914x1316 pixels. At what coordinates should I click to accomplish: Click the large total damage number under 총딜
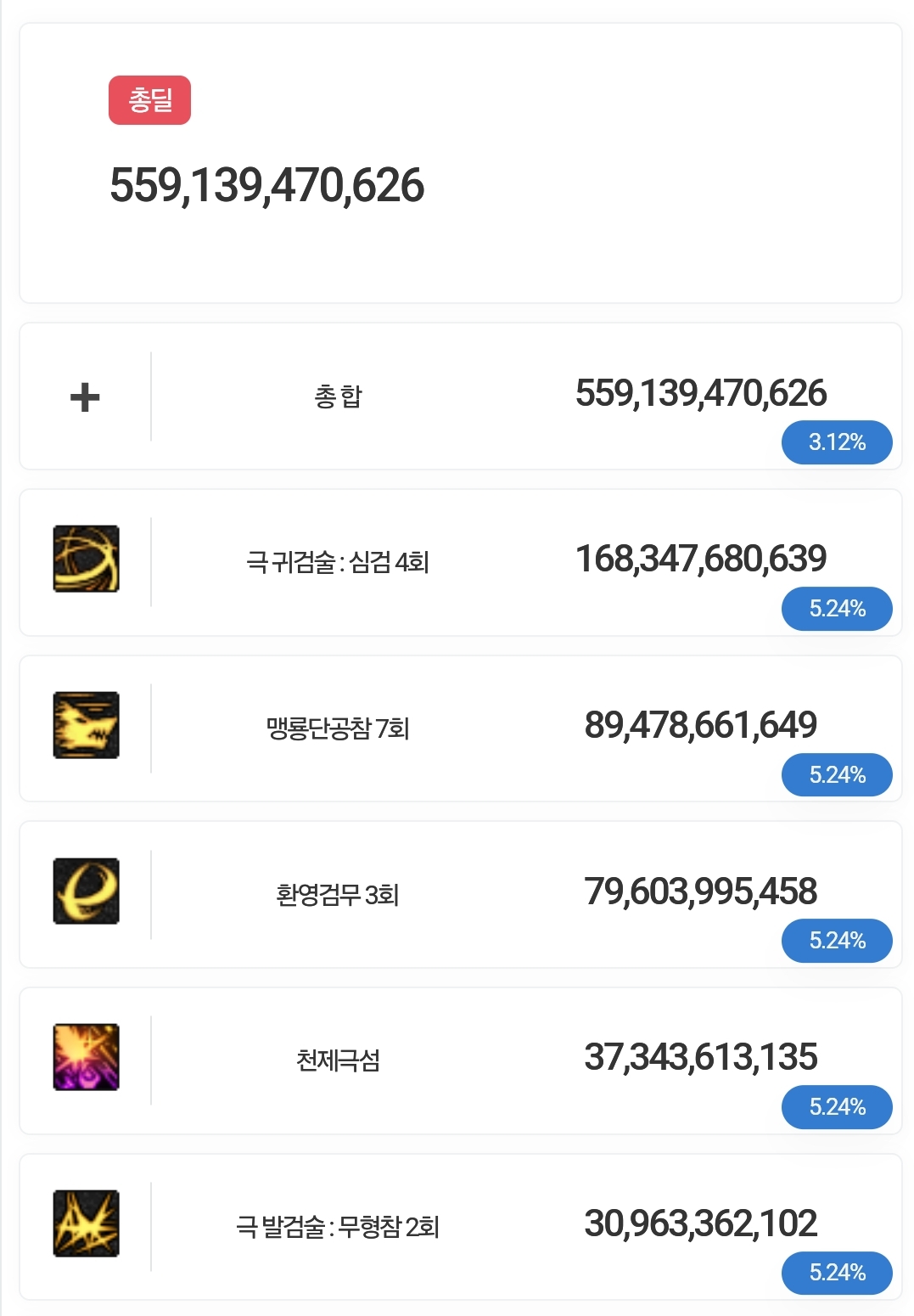[x=266, y=186]
